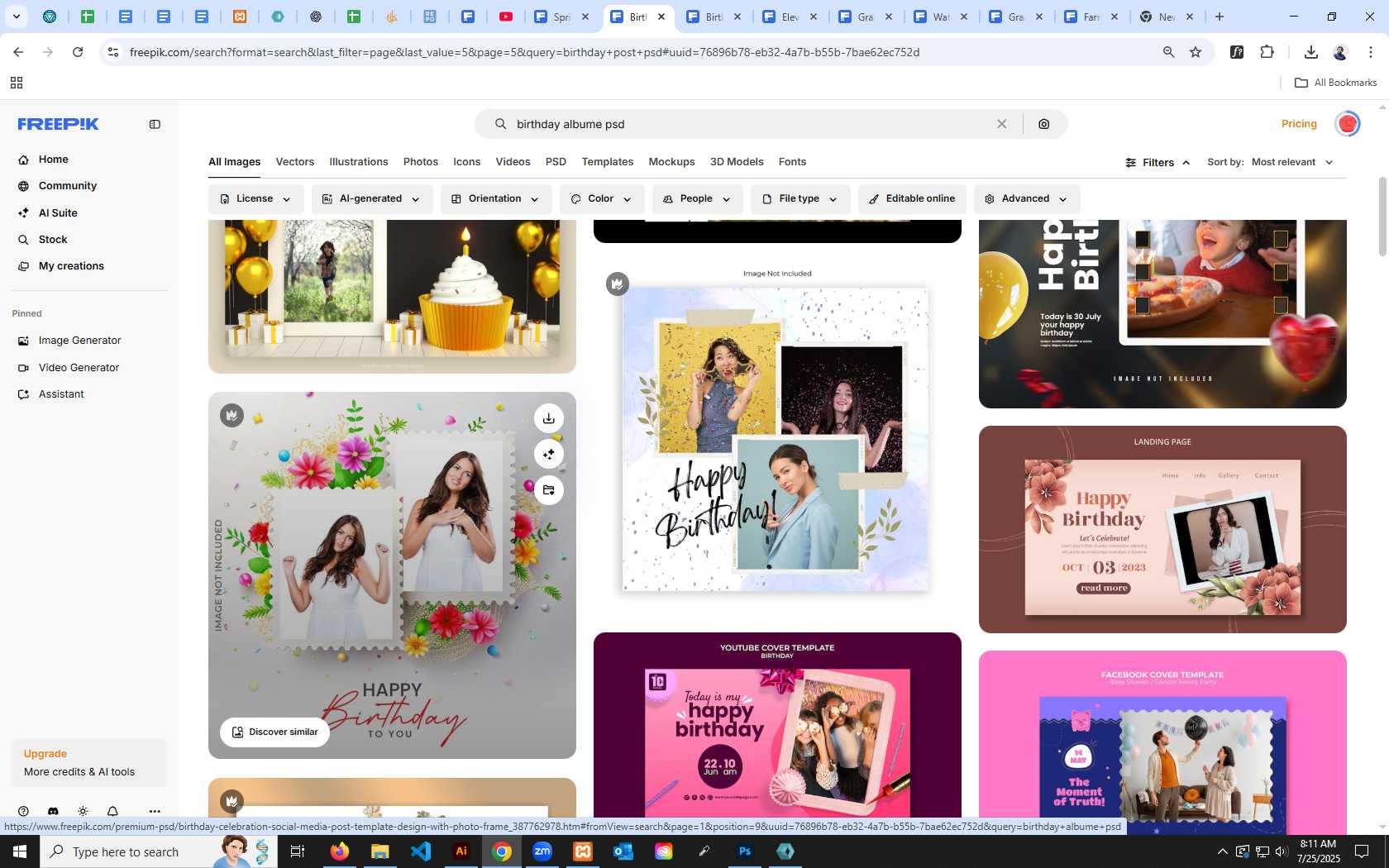Click premium crown badge on floral card

pos(231,415)
